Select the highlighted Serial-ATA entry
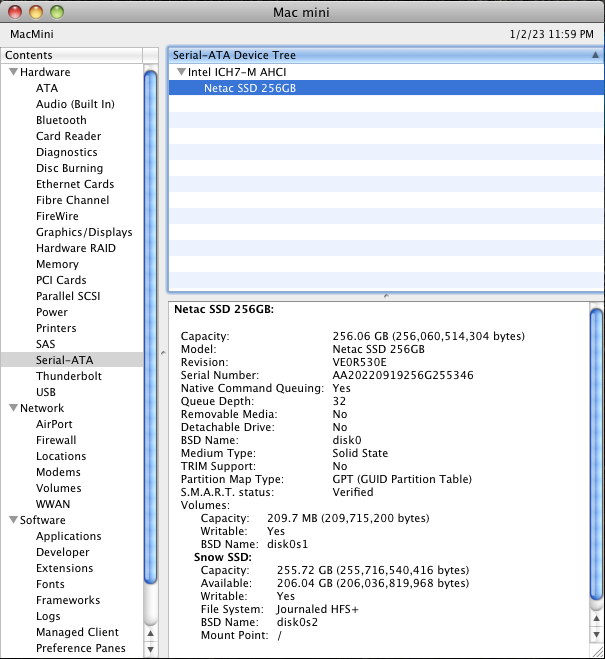This screenshot has width=605, height=659. pos(72,360)
